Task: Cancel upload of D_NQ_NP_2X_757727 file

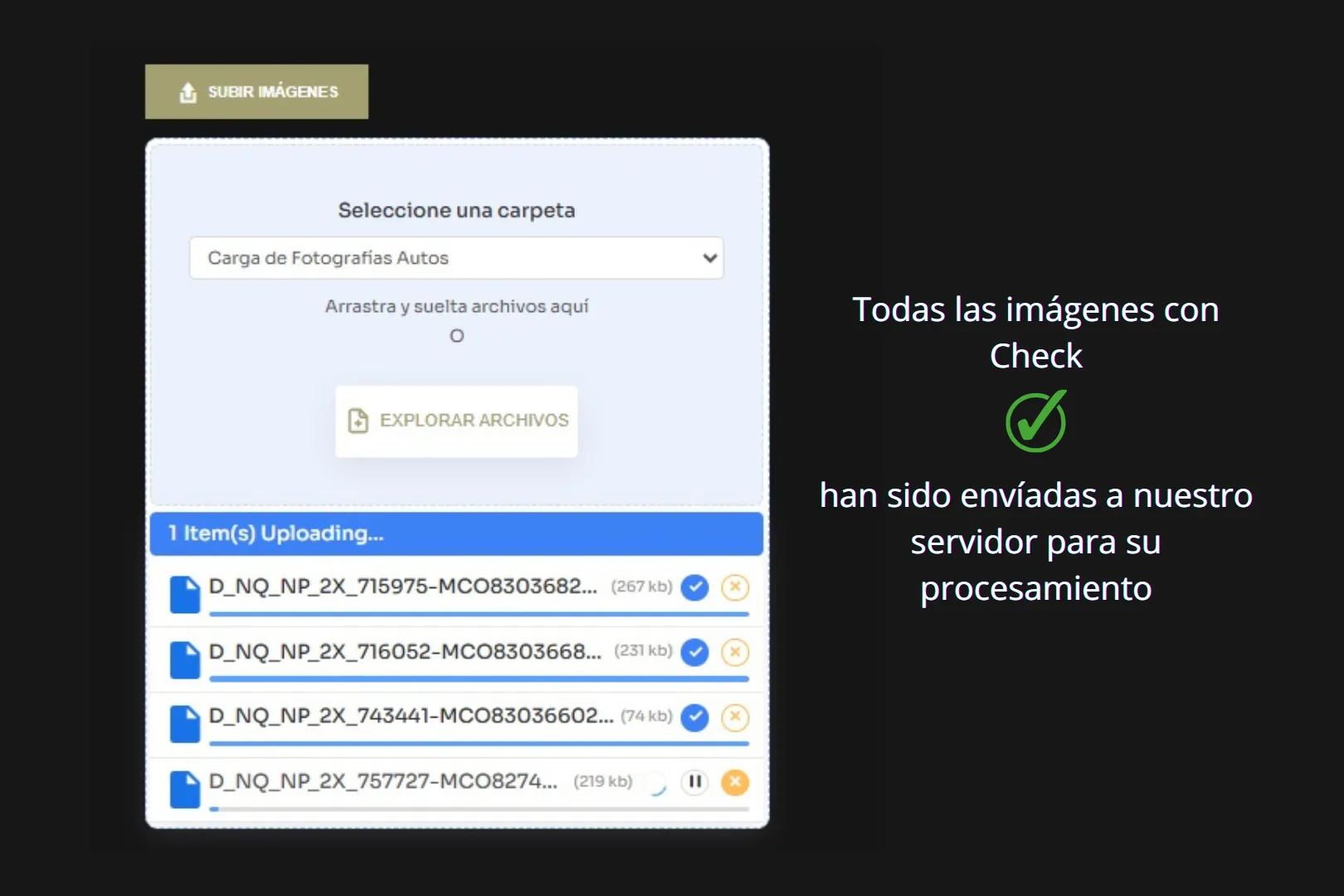Action: click(735, 782)
